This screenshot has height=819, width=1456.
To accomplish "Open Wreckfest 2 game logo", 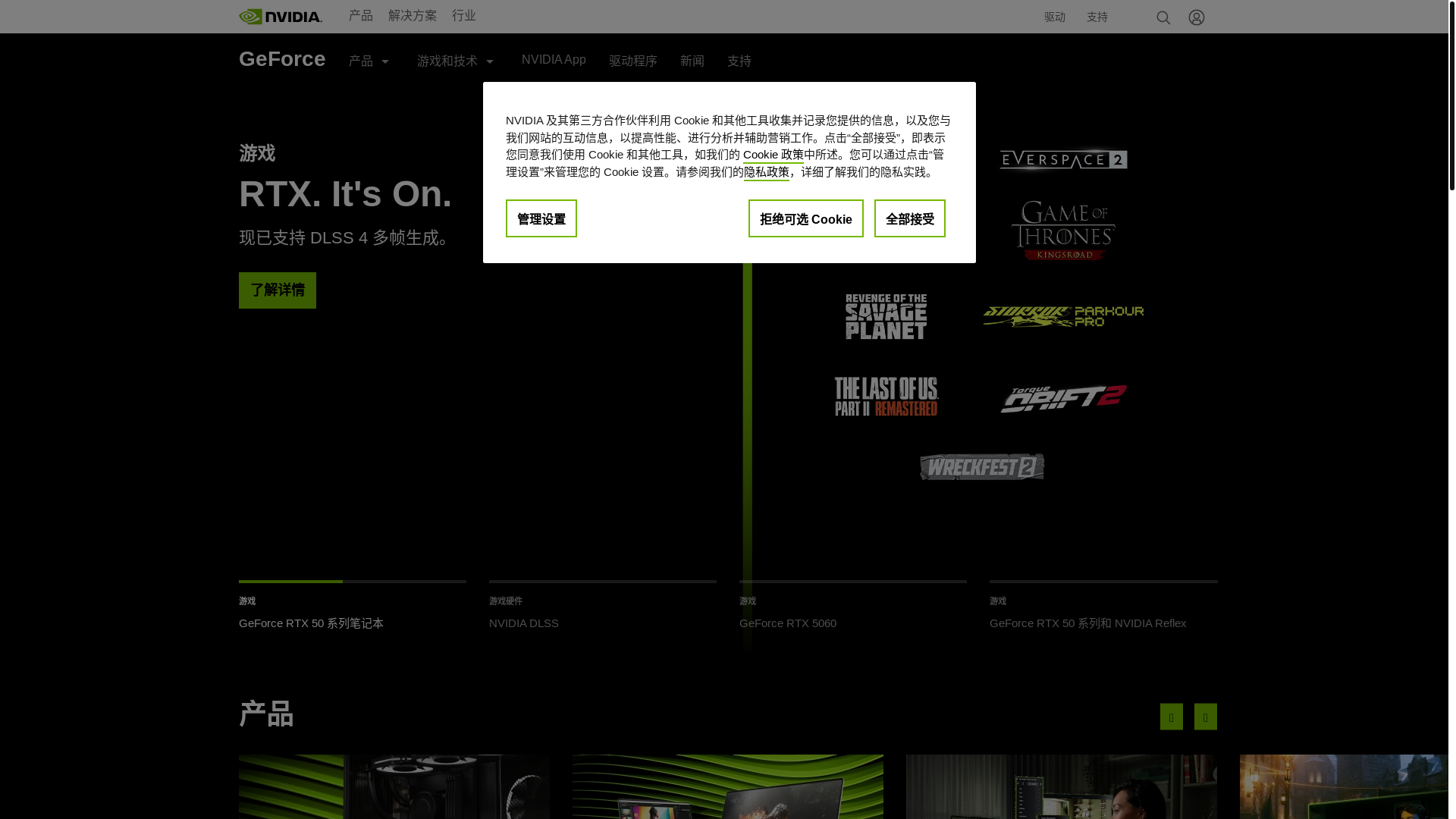I will [x=982, y=467].
